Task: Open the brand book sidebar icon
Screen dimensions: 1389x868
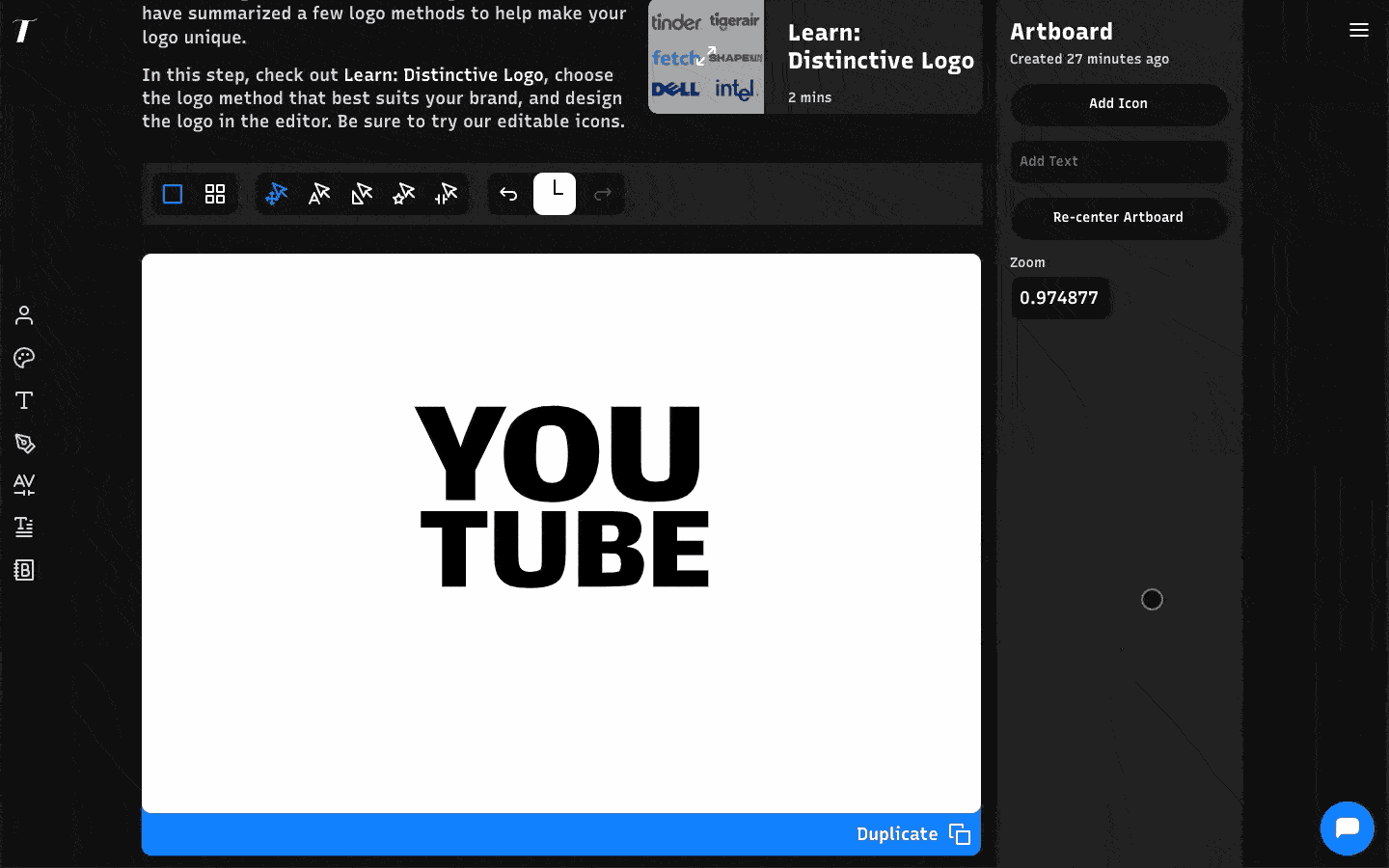Action: click(24, 570)
